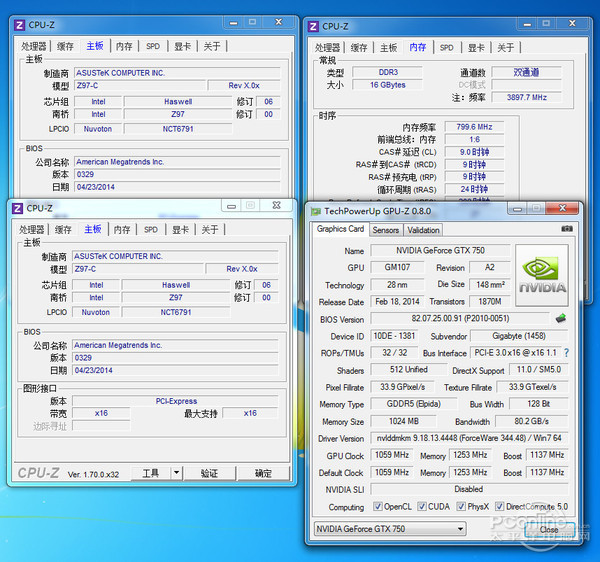
Task: Click the GPU-Z screenshot camera icon
Action: coord(567,229)
